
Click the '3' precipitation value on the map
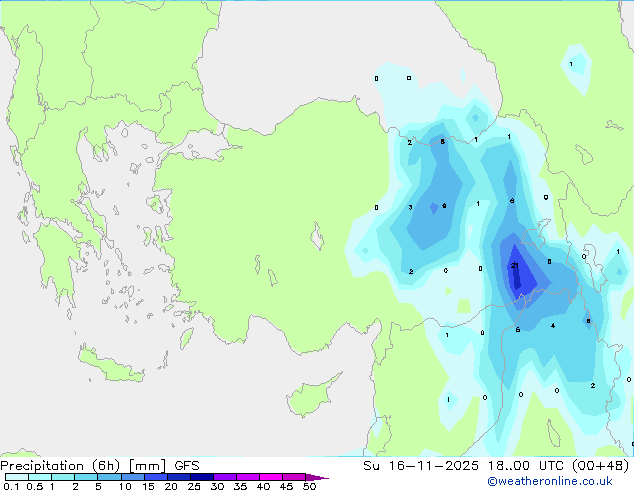[x=410, y=207]
